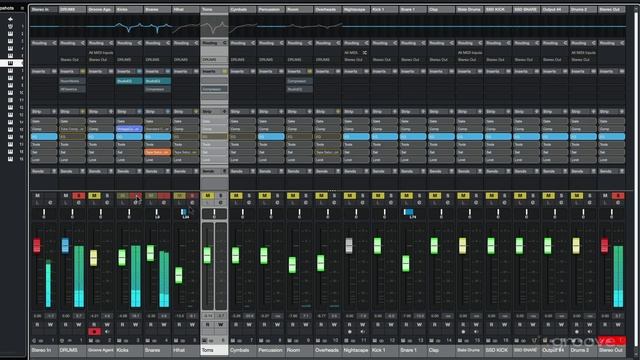Expand Routing header on Toms channel
This screenshot has height=360, width=640.
(214, 43)
